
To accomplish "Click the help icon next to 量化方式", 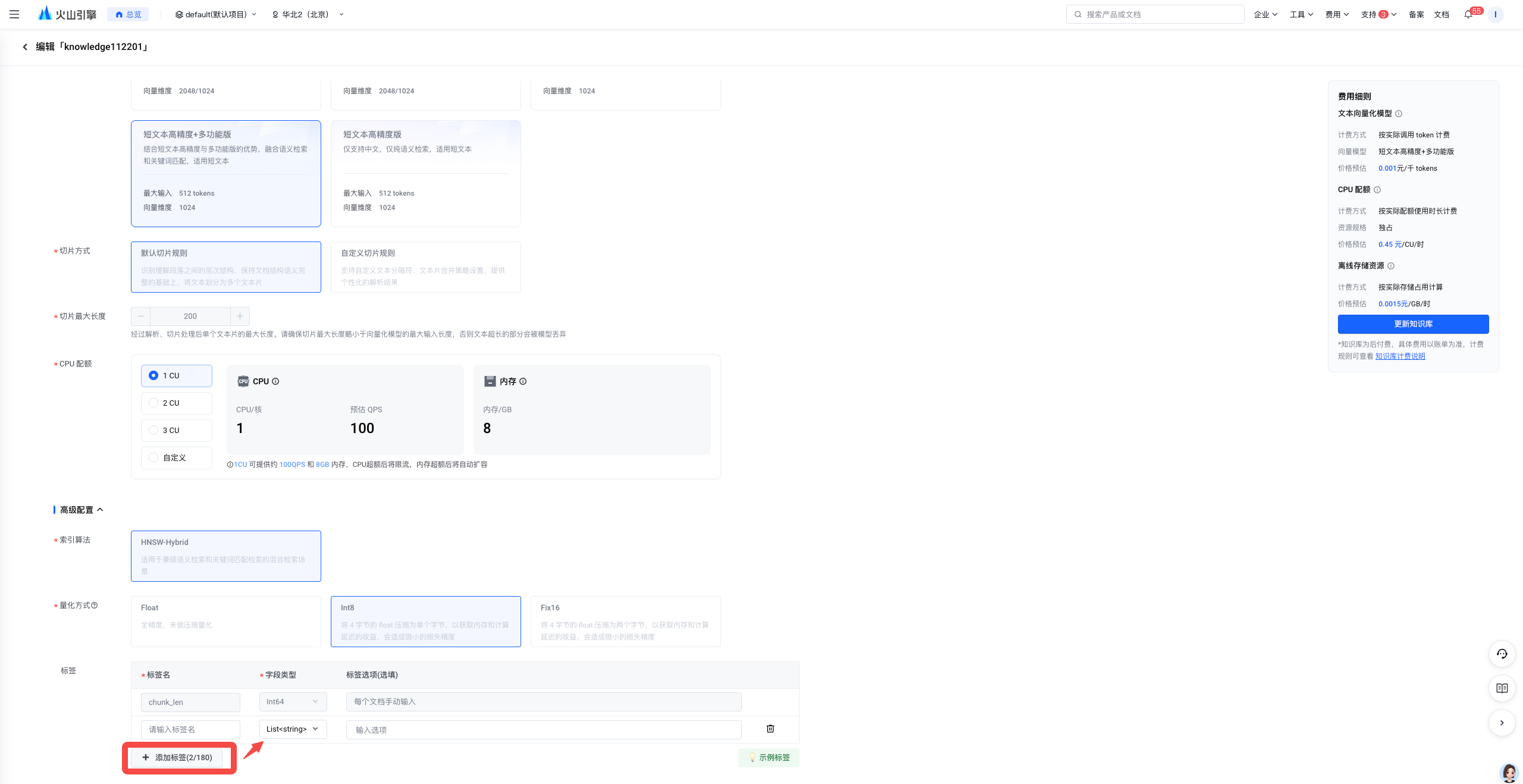I will click(94, 606).
